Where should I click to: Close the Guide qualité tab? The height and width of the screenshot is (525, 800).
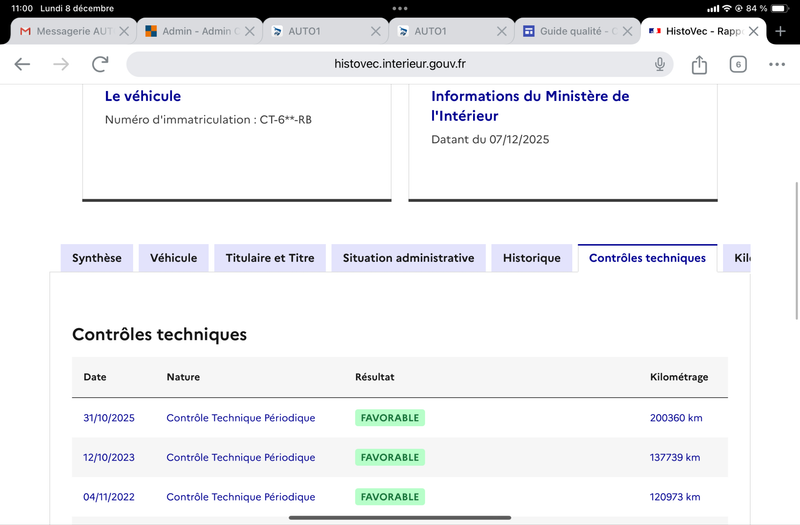point(627,31)
